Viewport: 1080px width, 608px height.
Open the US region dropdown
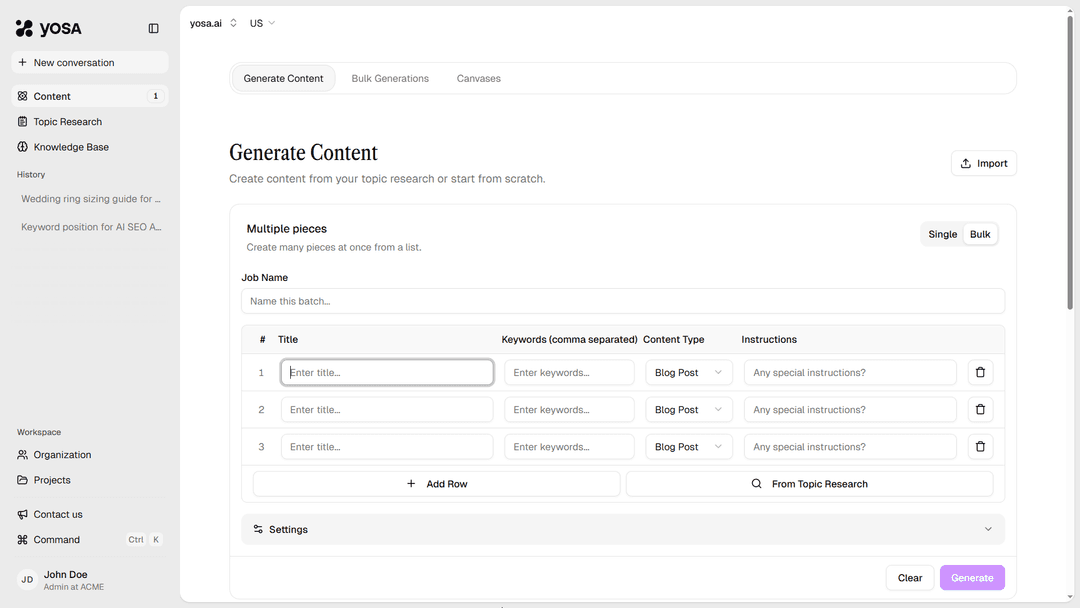coord(260,22)
